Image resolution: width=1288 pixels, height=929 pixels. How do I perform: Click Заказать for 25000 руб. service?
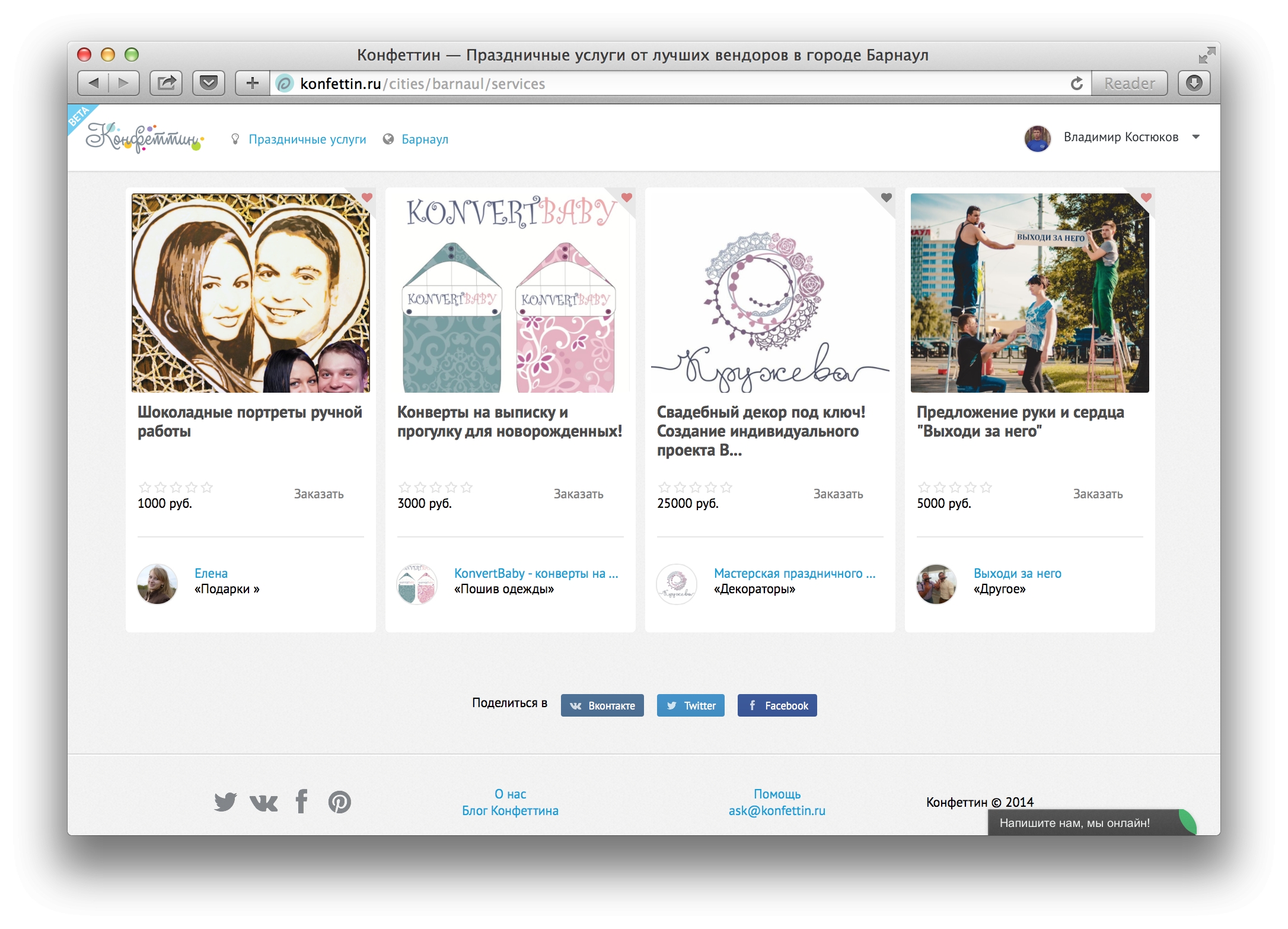pyautogui.click(x=839, y=494)
